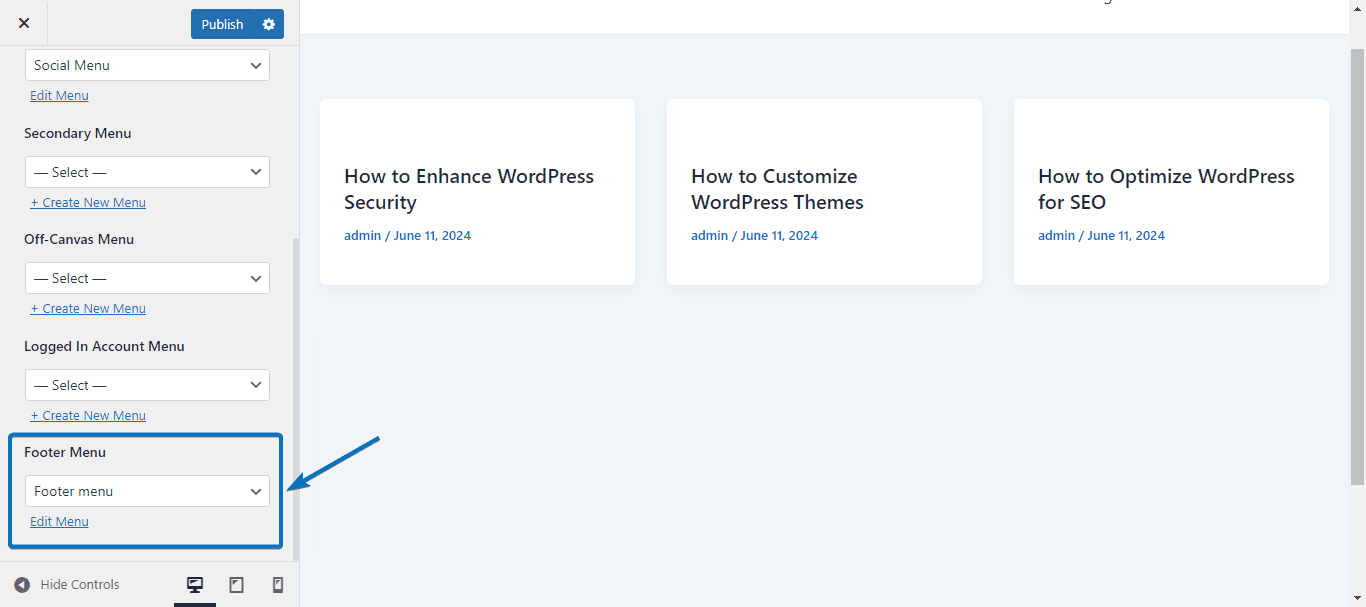
Task: Close the Customizer with the X icon
Action: click(x=24, y=23)
